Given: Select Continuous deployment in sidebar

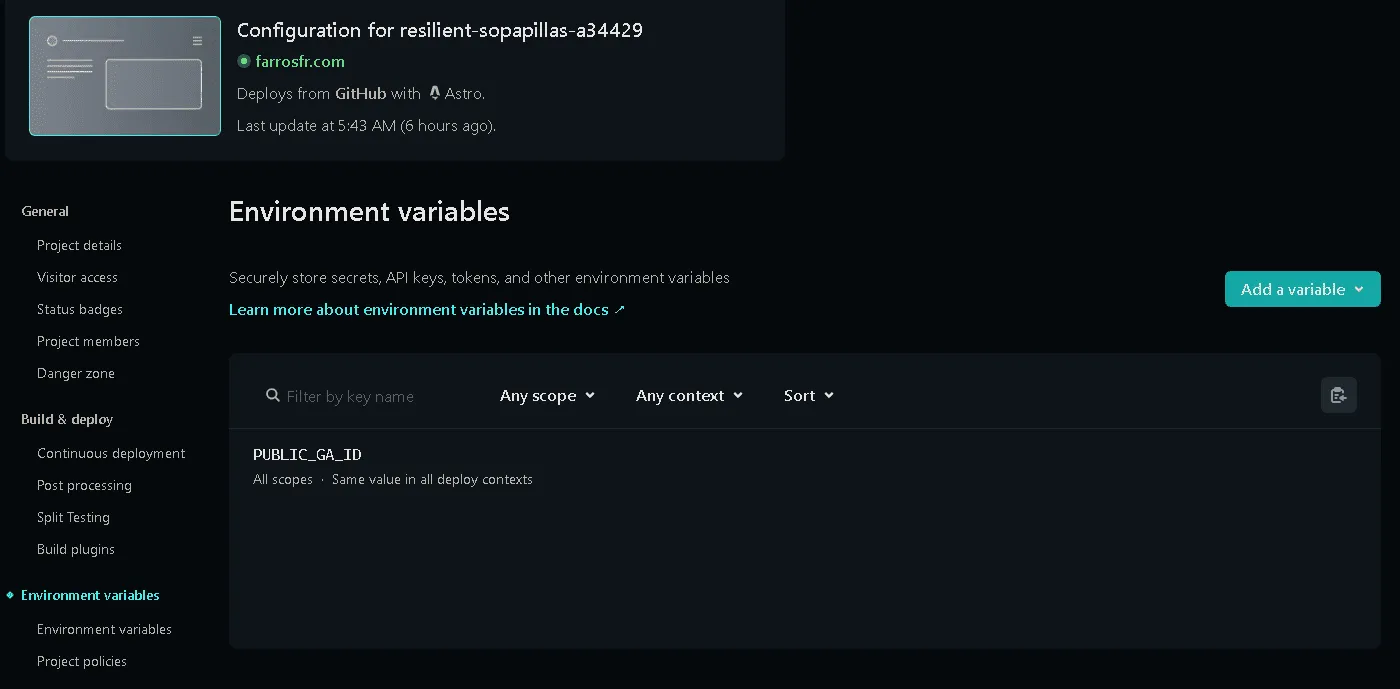Looking at the screenshot, I should click(x=111, y=453).
